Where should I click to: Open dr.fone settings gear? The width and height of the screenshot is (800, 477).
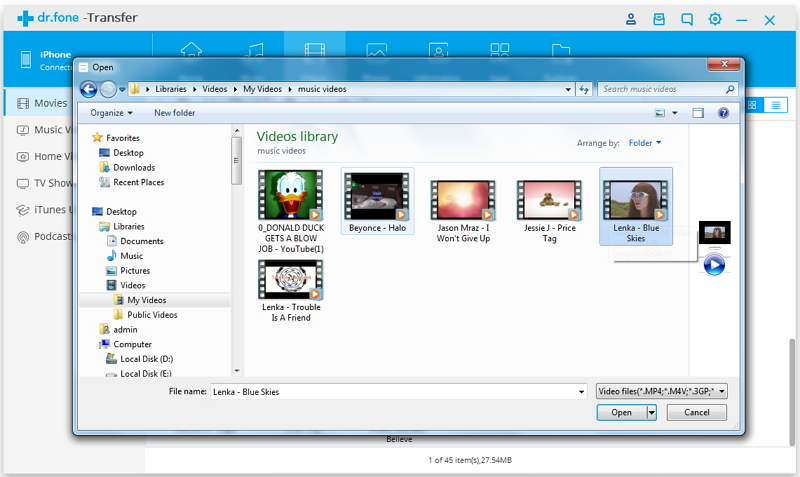[715, 19]
